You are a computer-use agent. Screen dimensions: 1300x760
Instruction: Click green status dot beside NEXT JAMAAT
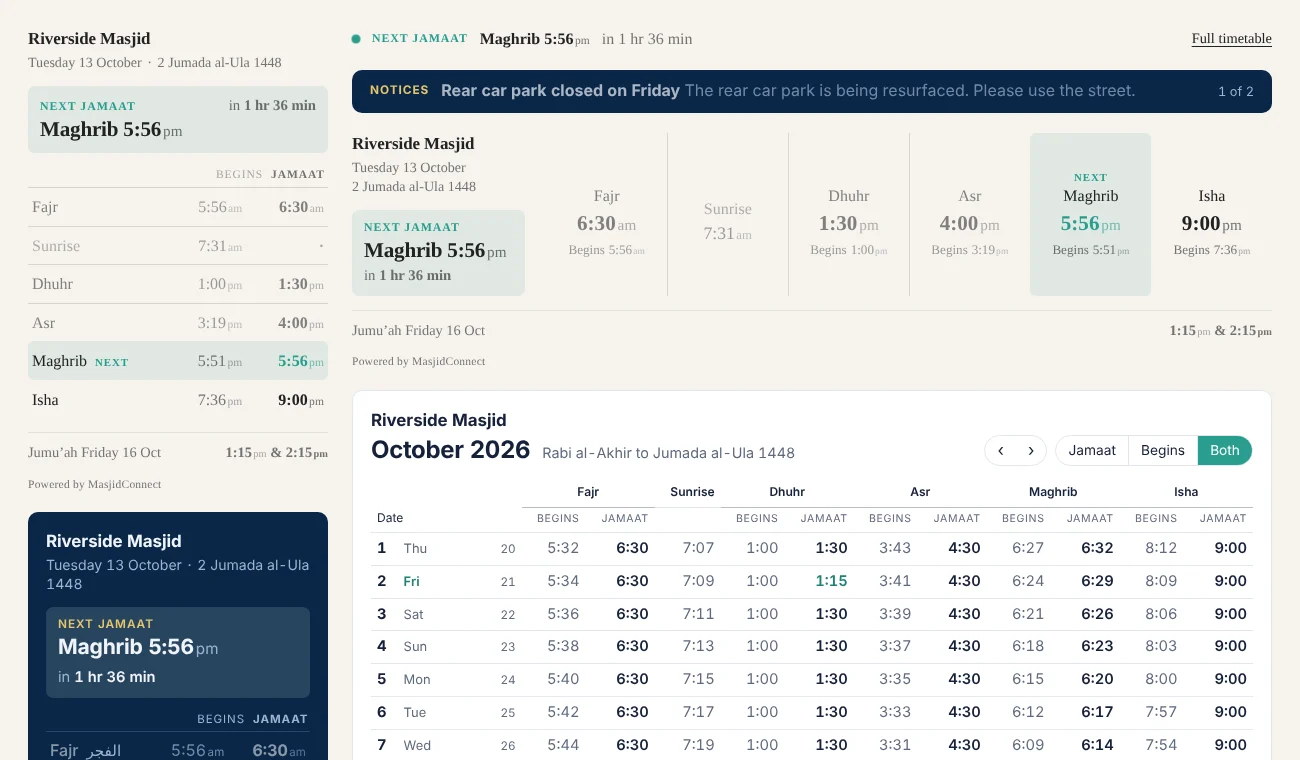click(356, 39)
